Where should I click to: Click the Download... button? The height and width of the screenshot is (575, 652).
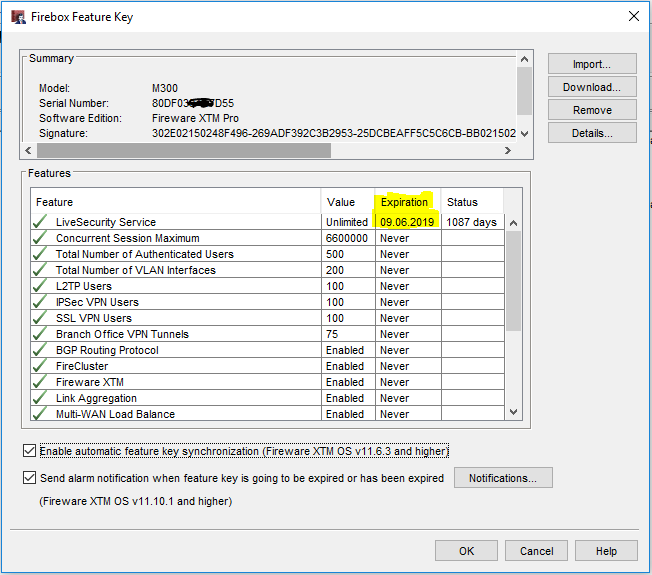pyautogui.click(x=592, y=87)
